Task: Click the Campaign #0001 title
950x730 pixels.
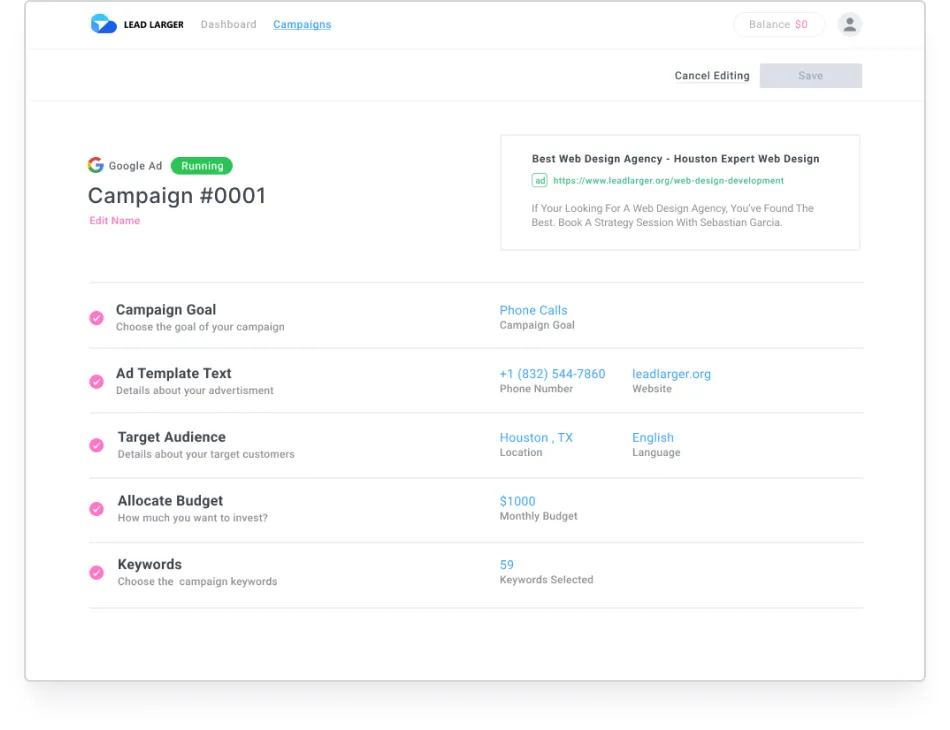Action: 177,196
